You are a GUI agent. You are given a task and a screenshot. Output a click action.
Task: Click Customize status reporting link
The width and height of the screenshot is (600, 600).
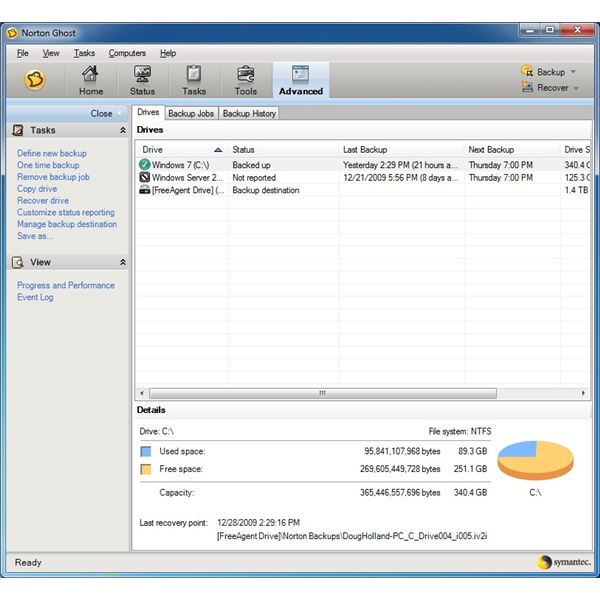[x=66, y=212]
